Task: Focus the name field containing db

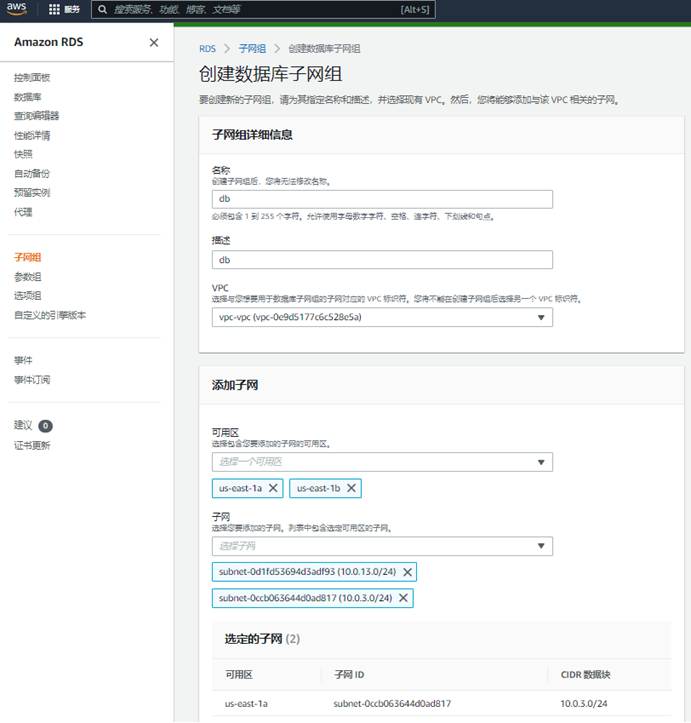Action: point(382,199)
